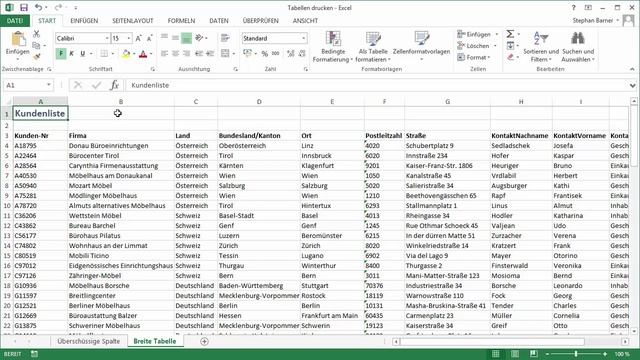This screenshot has height=360, width=640.
Task: Open the Name Box A1 dropdown arrow
Action: point(49,85)
